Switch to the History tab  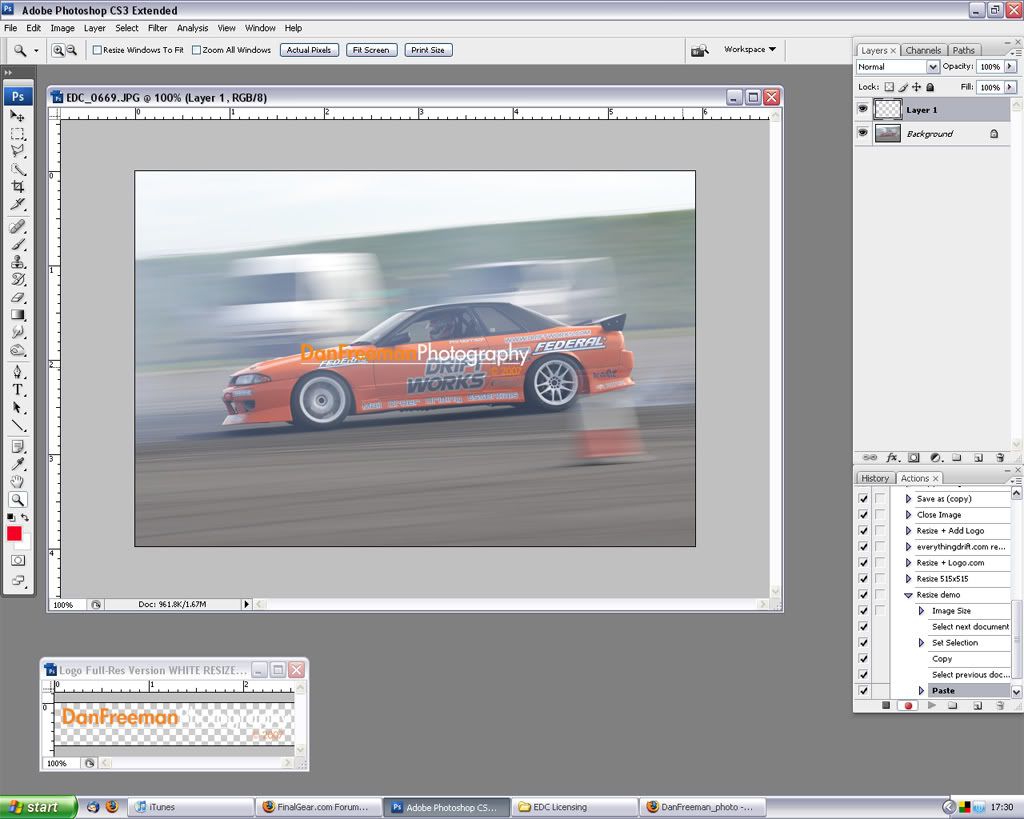pyautogui.click(x=874, y=478)
